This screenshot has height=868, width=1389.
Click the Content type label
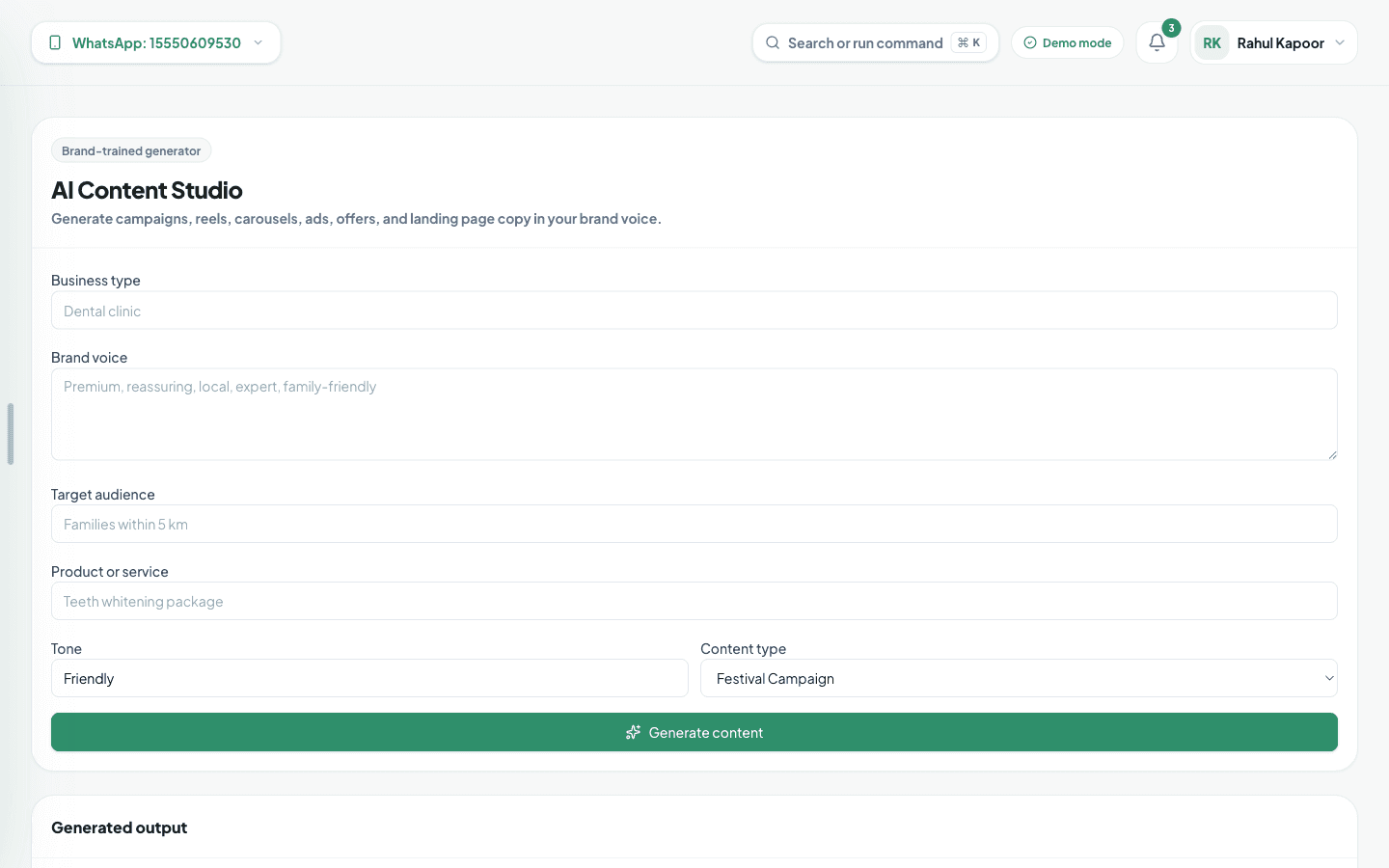744,649
